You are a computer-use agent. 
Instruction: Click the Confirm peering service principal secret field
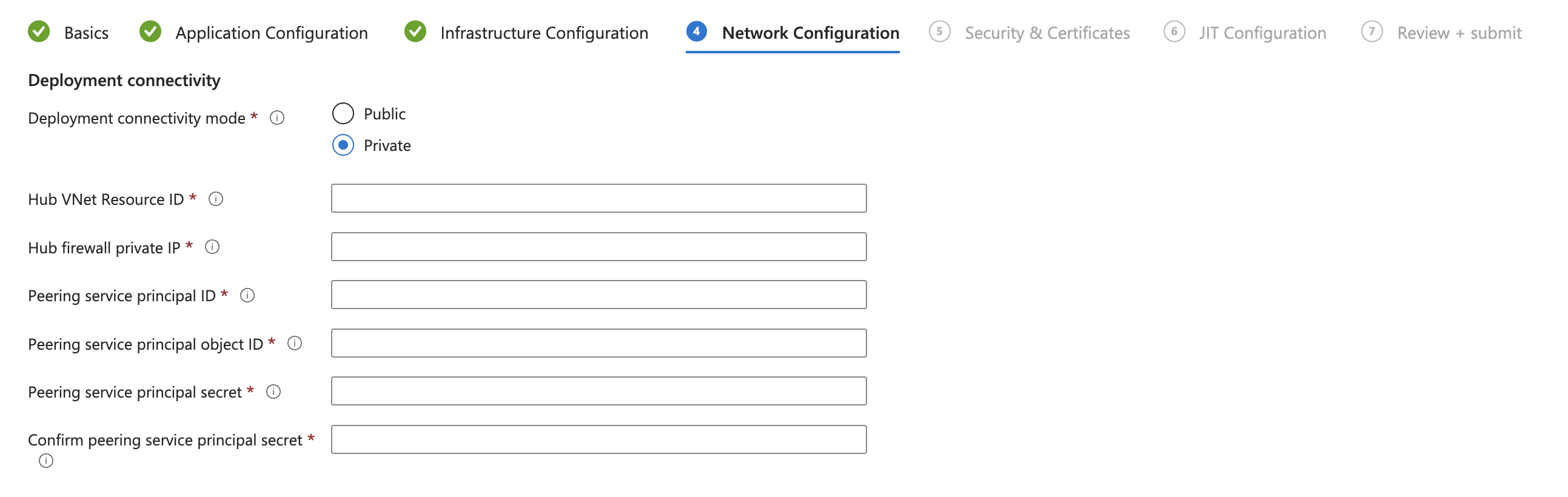(x=598, y=439)
